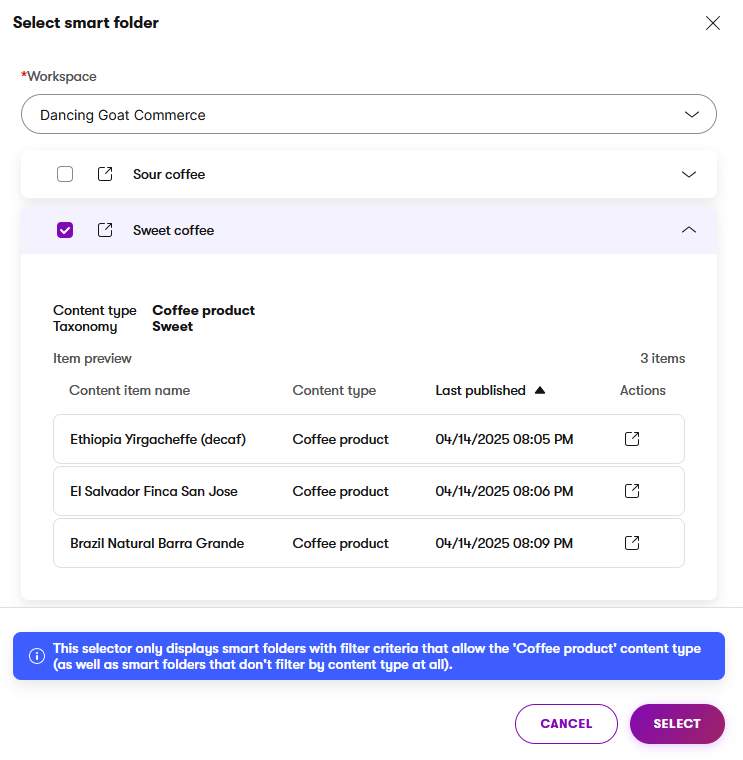Screen dimensions: 743x760
Task: Open Brazil Natural Barra Grande action icon
Action: tap(632, 543)
